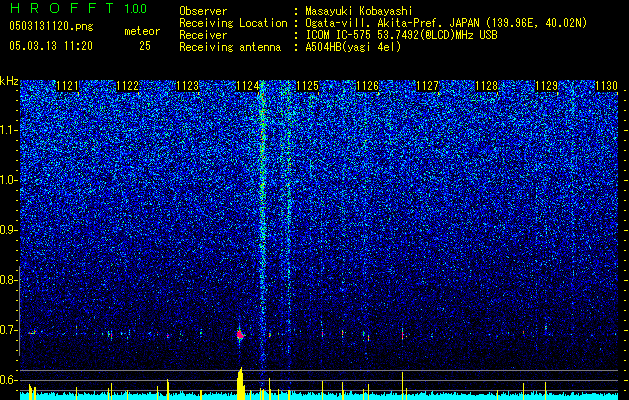
Task: Select the HROFFT 1.0.0 title text
Action: click(x=78, y=8)
